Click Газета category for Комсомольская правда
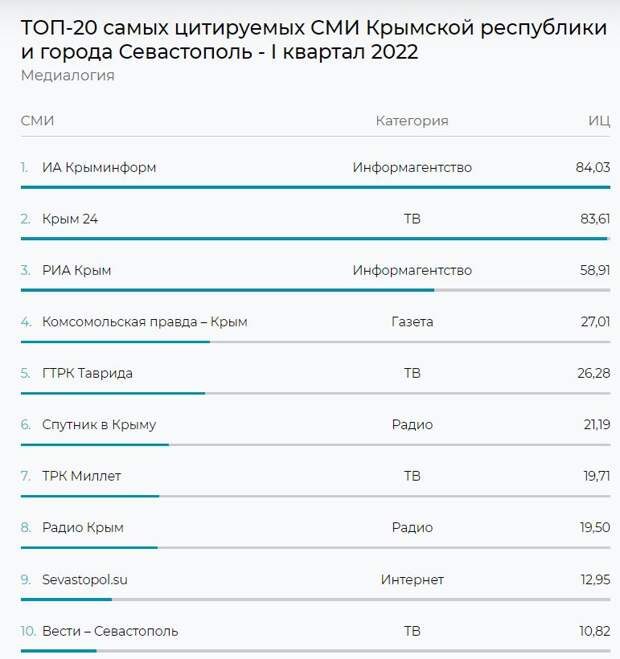620x659 pixels. [x=412, y=322]
